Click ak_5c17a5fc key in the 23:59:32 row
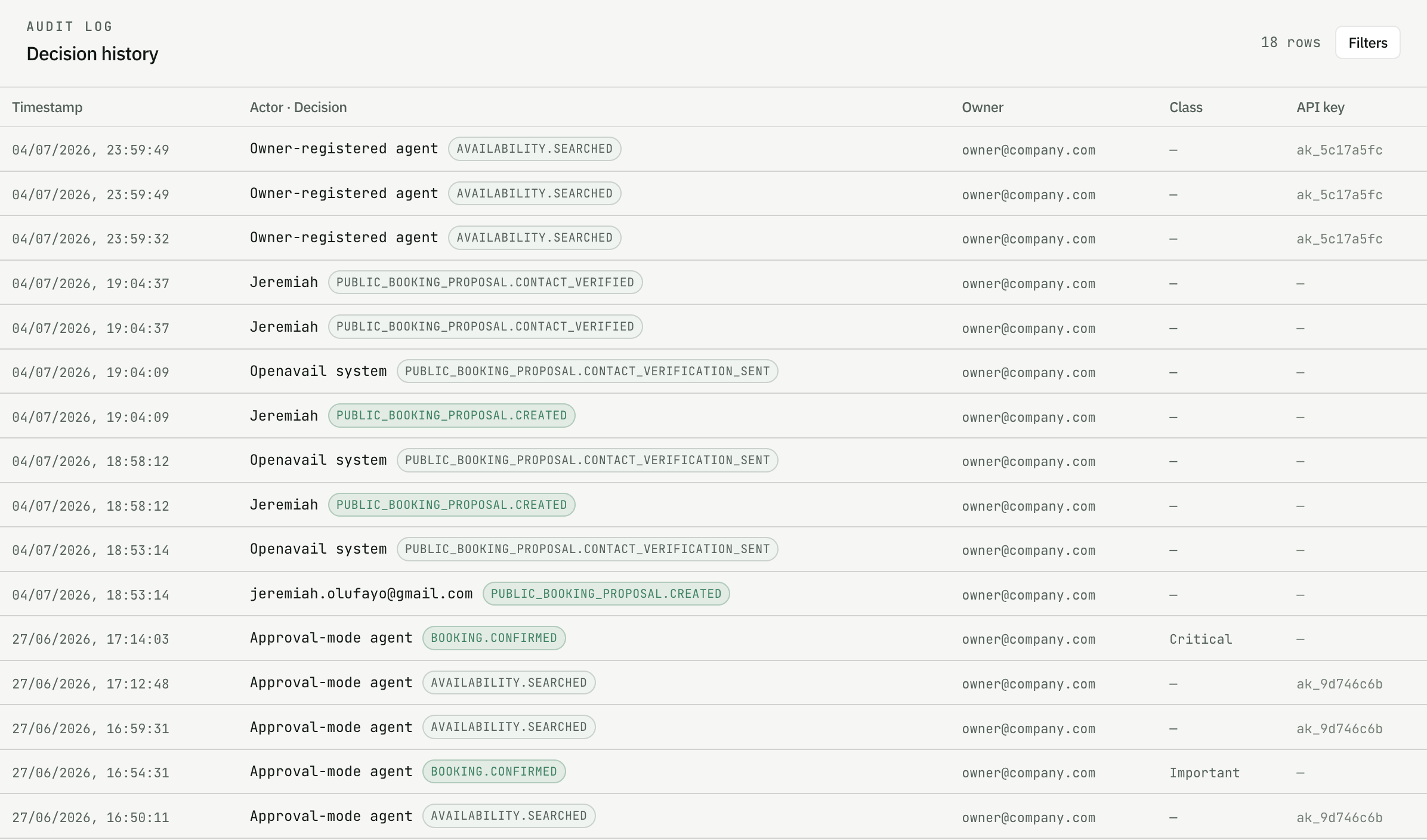 tap(1339, 239)
